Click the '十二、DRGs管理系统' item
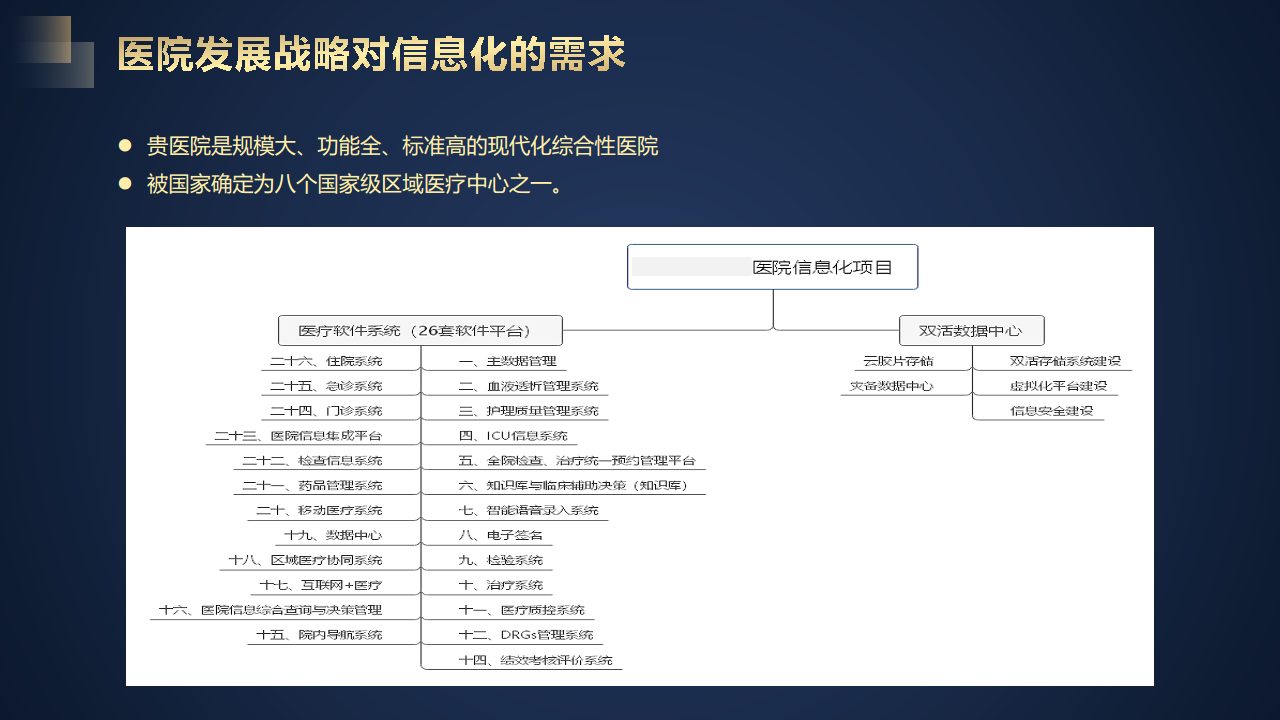 click(526, 635)
